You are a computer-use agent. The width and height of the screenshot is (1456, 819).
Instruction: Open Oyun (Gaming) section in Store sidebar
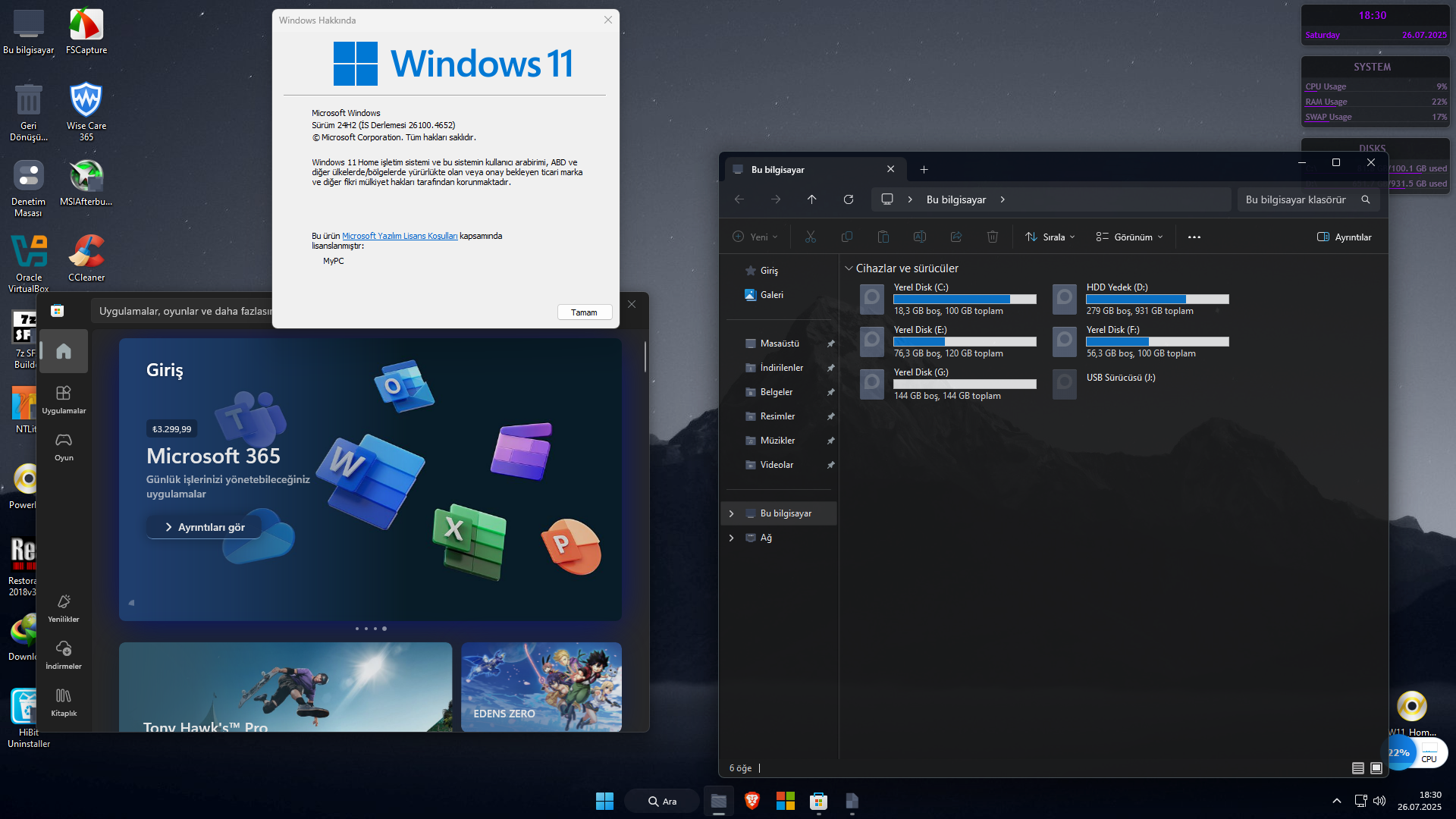coord(64,446)
